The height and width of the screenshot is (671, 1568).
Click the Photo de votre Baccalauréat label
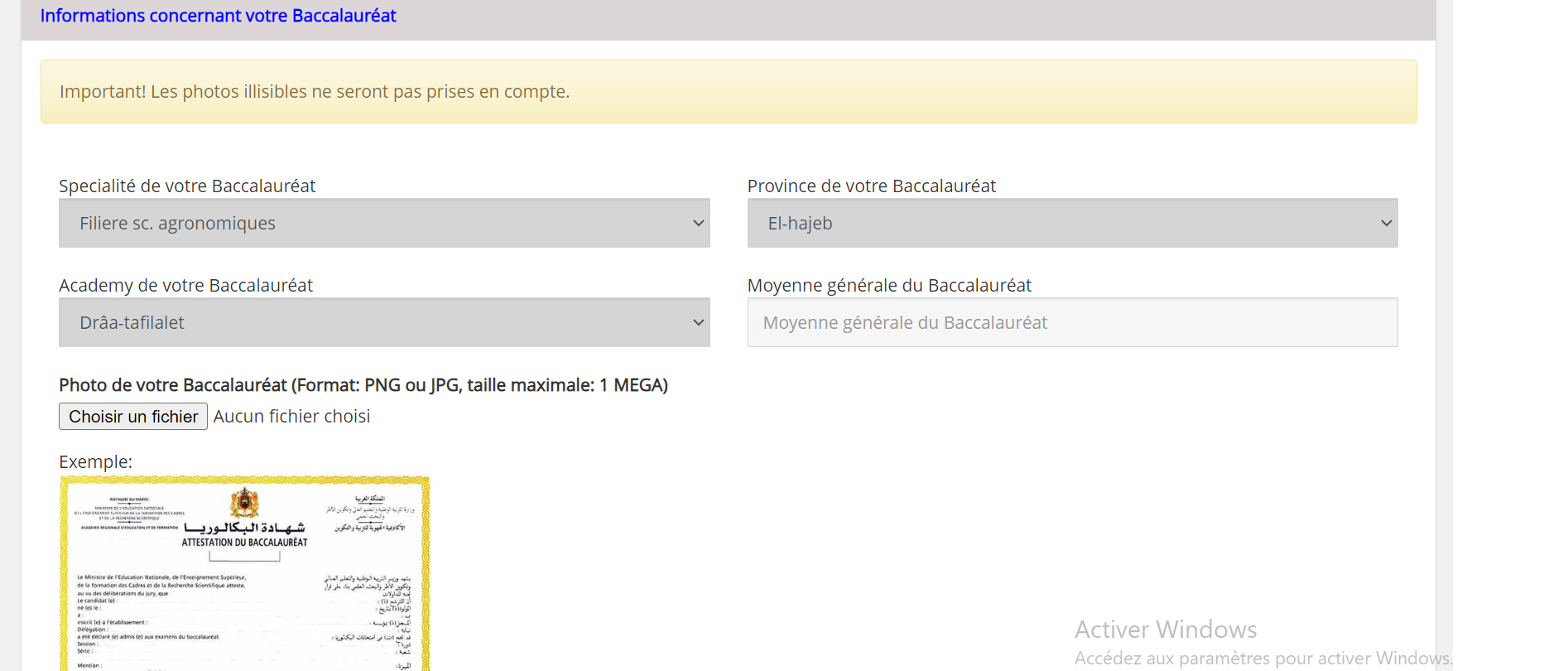click(x=363, y=385)
